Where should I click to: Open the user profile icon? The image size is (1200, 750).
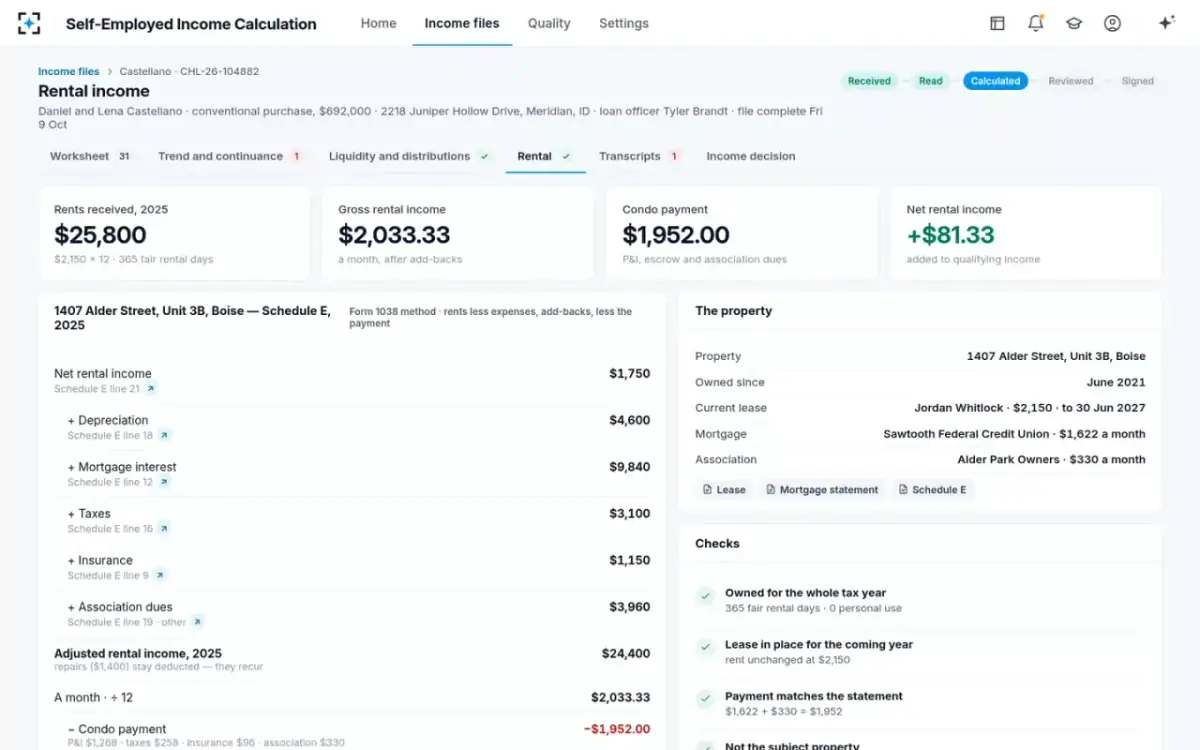[1112, 23]
